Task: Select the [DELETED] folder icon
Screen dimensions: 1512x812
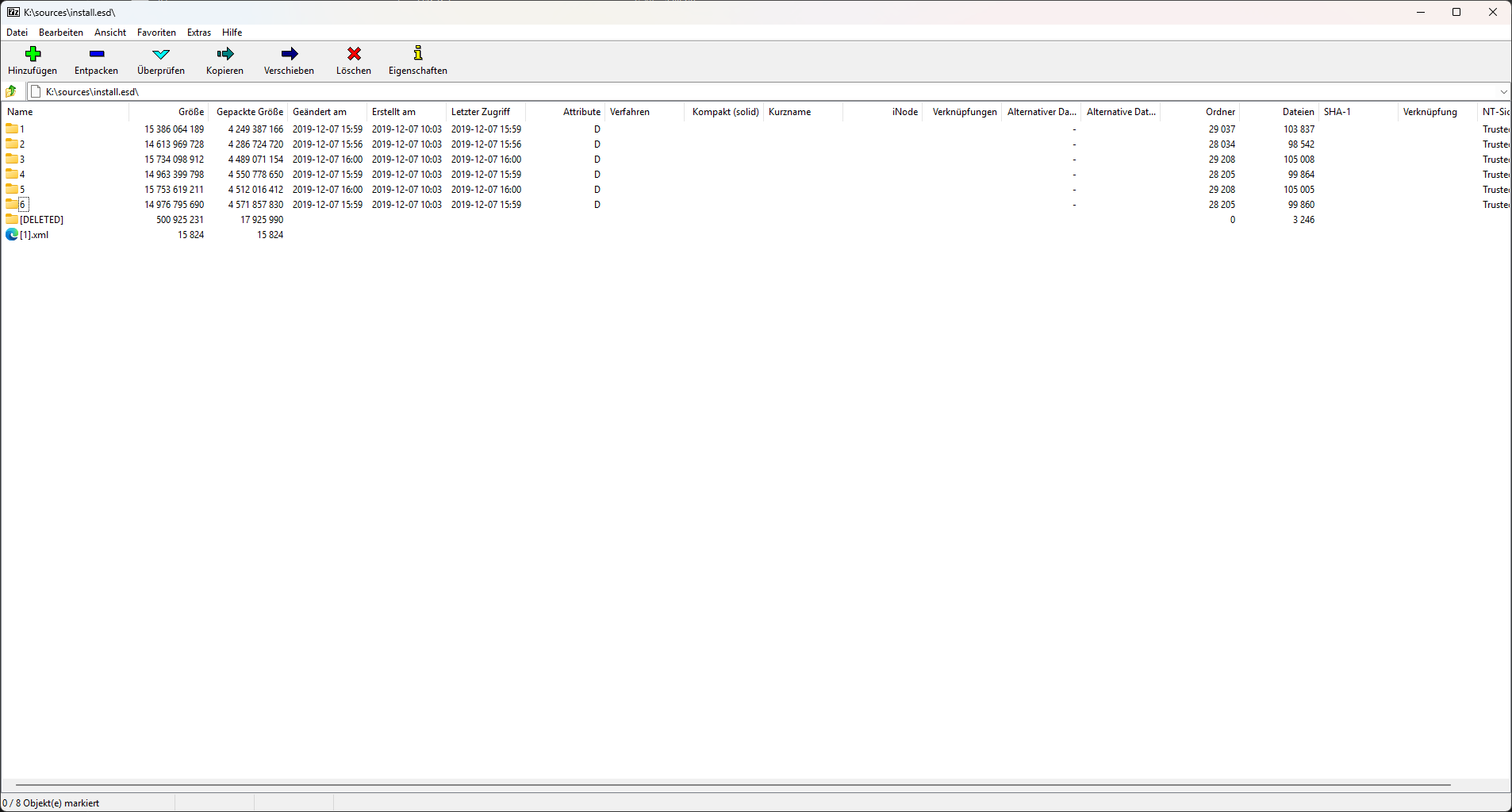Action: click(12, 219)
